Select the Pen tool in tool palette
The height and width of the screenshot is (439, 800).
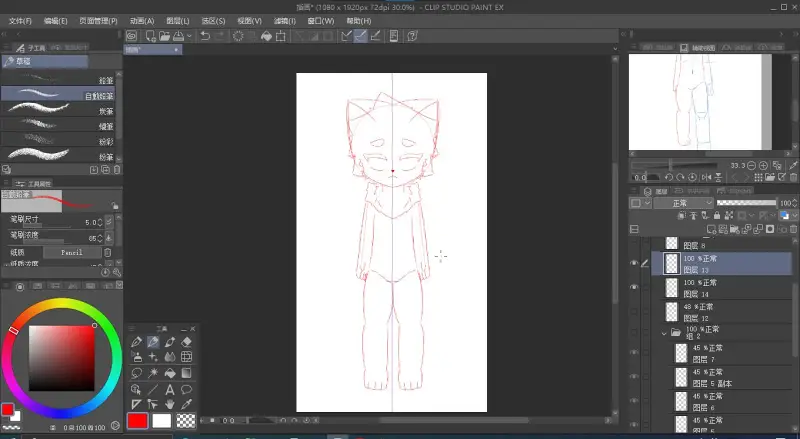click(136, 342)
